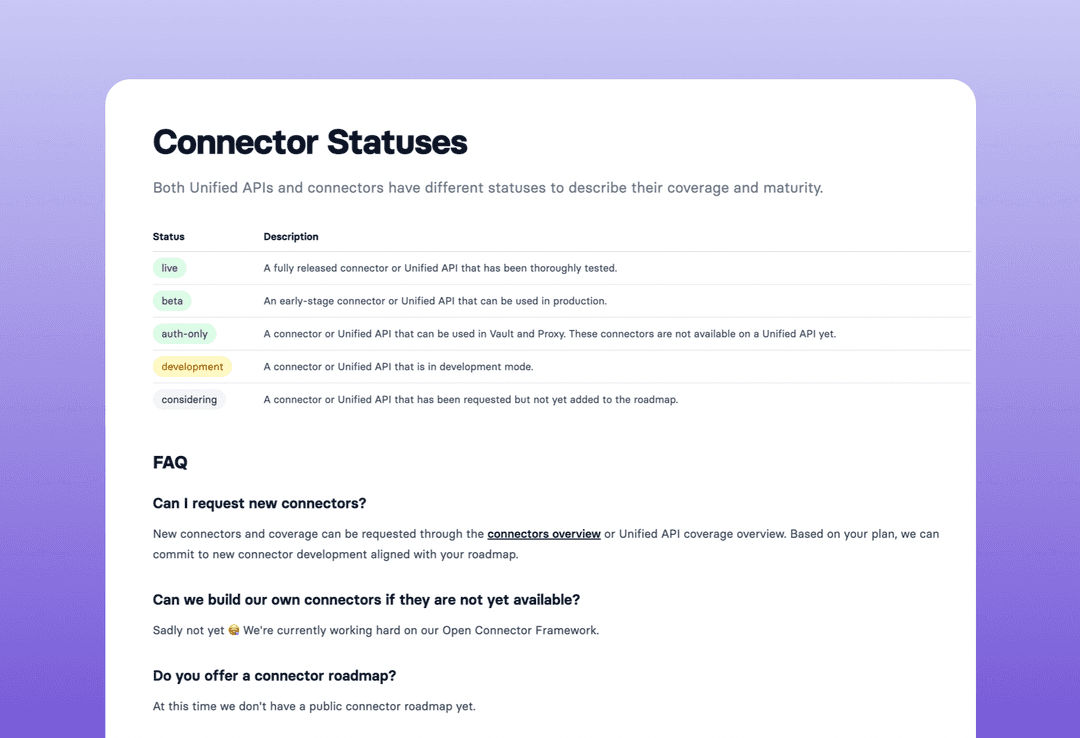Click "Can we build our own connectors" heading
The width and height of the screenshot is (1080, 738).
(366, 600)
